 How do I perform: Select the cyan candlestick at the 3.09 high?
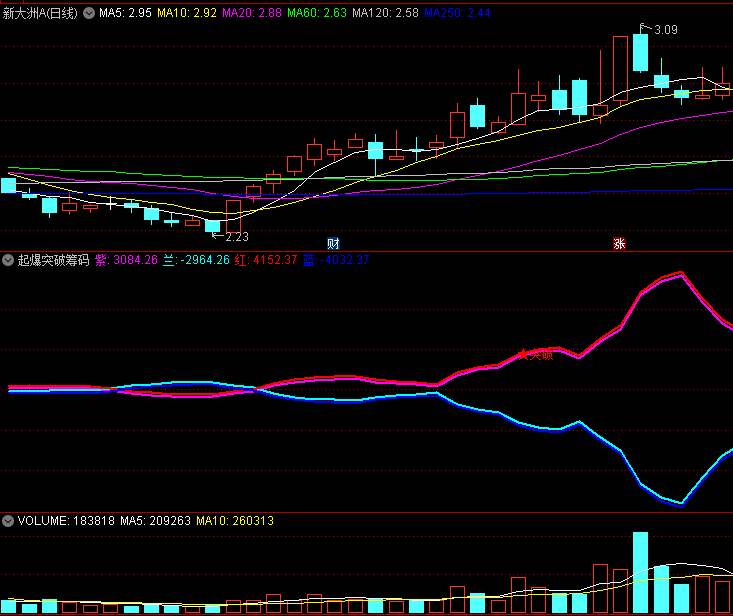pos(640,52)
